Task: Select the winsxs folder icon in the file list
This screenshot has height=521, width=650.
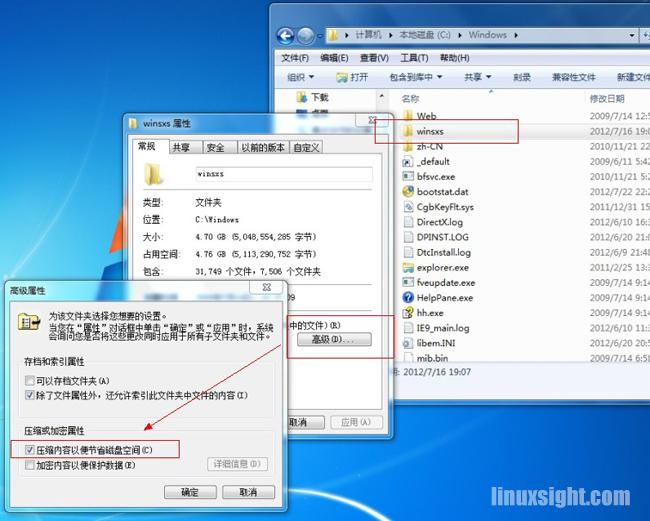Action: click(408, 131)
